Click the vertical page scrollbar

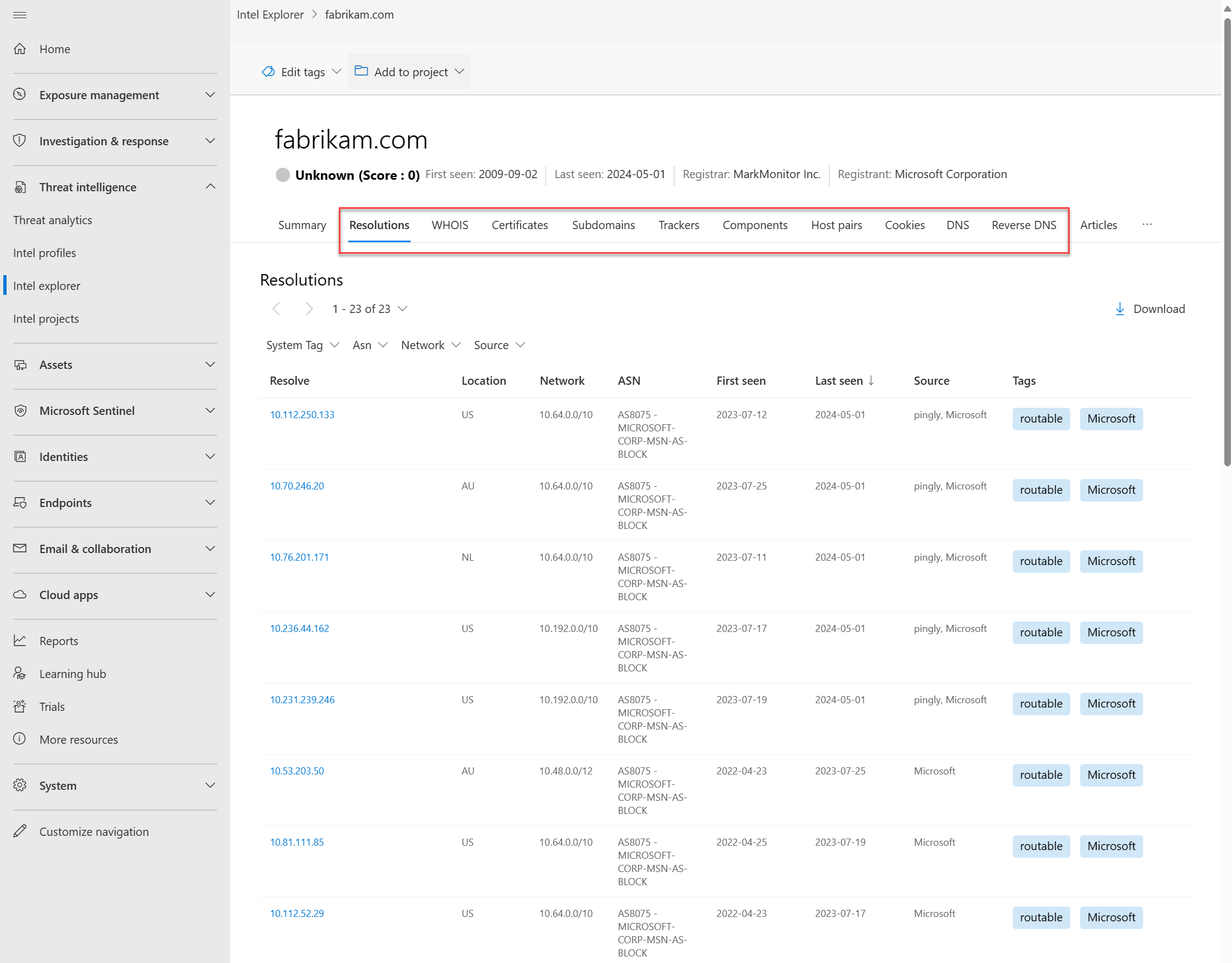point(1227,242)
